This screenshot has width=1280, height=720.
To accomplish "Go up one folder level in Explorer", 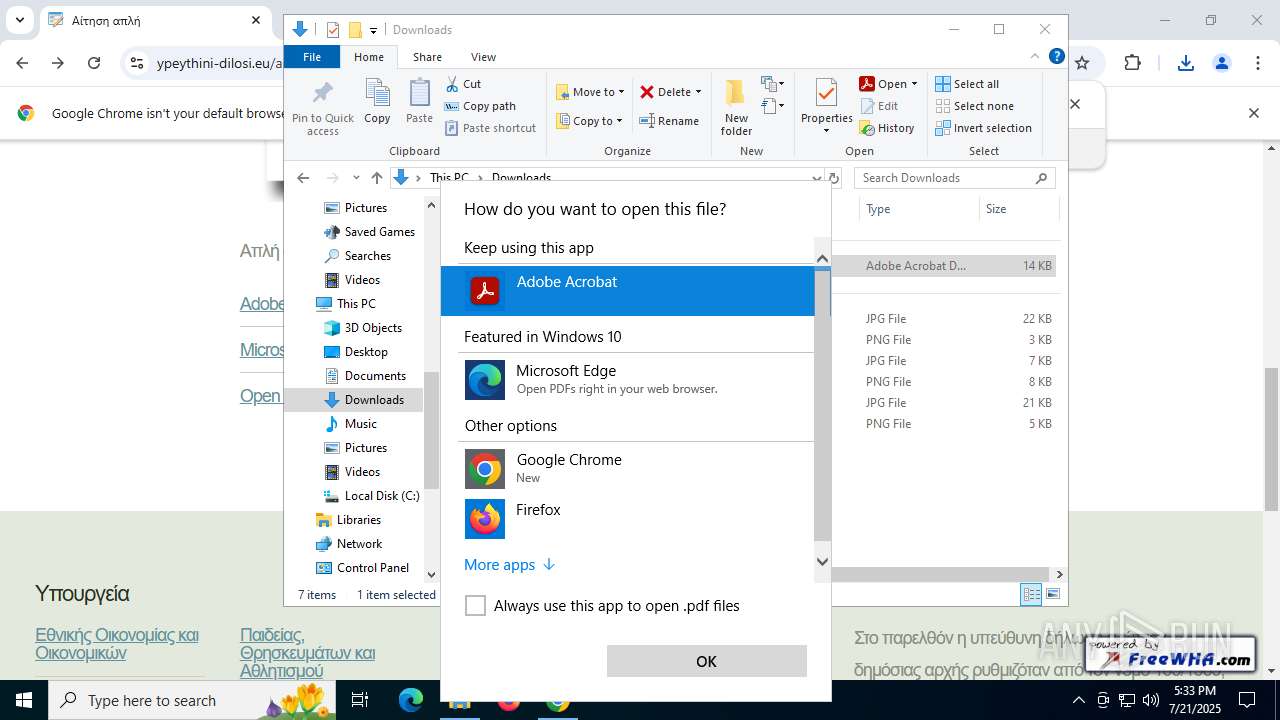I will (x=376, y=178).
